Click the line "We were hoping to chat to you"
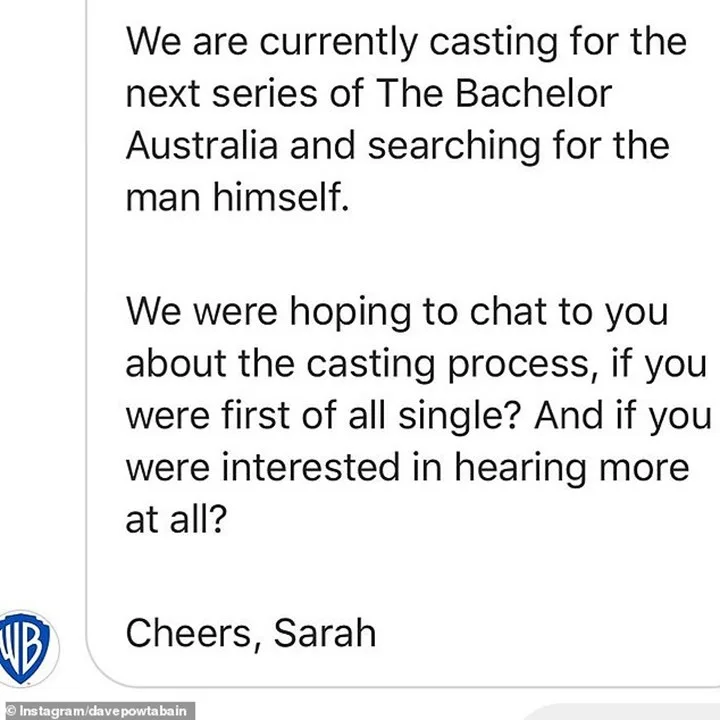The width and height of the screenshot is (720, 720). coord(397,312)
